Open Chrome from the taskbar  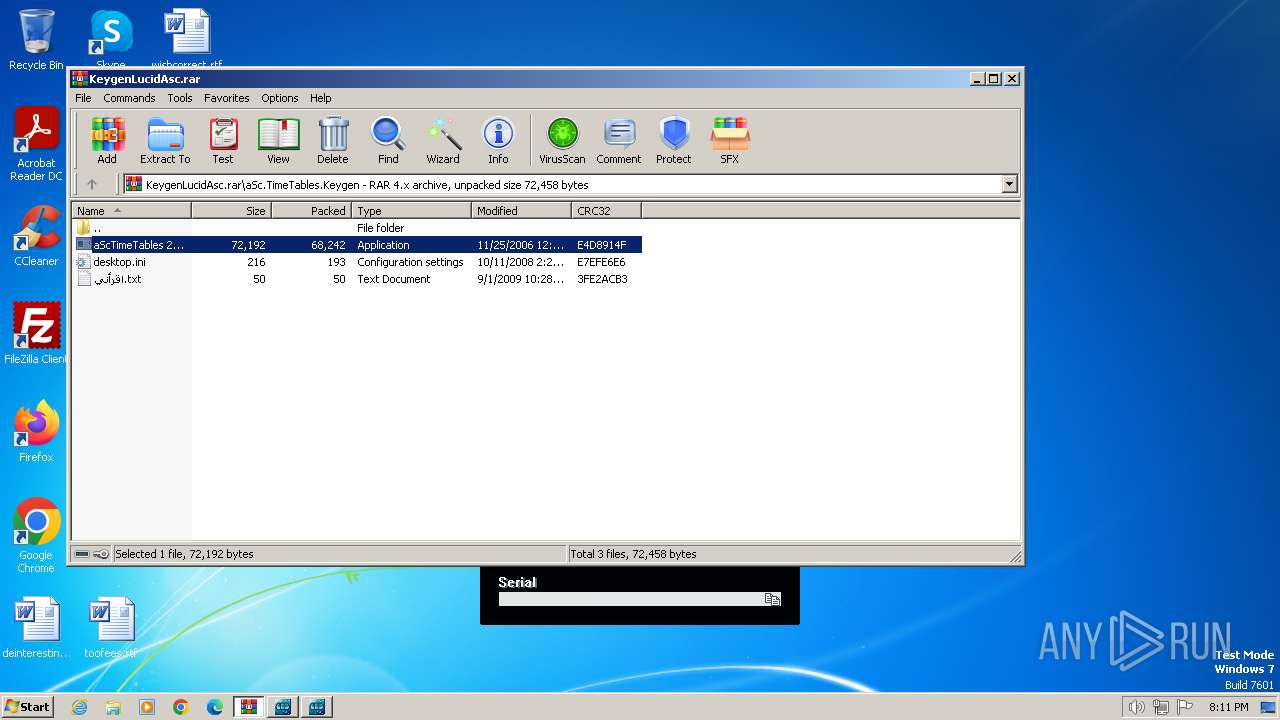coord(181,707)
